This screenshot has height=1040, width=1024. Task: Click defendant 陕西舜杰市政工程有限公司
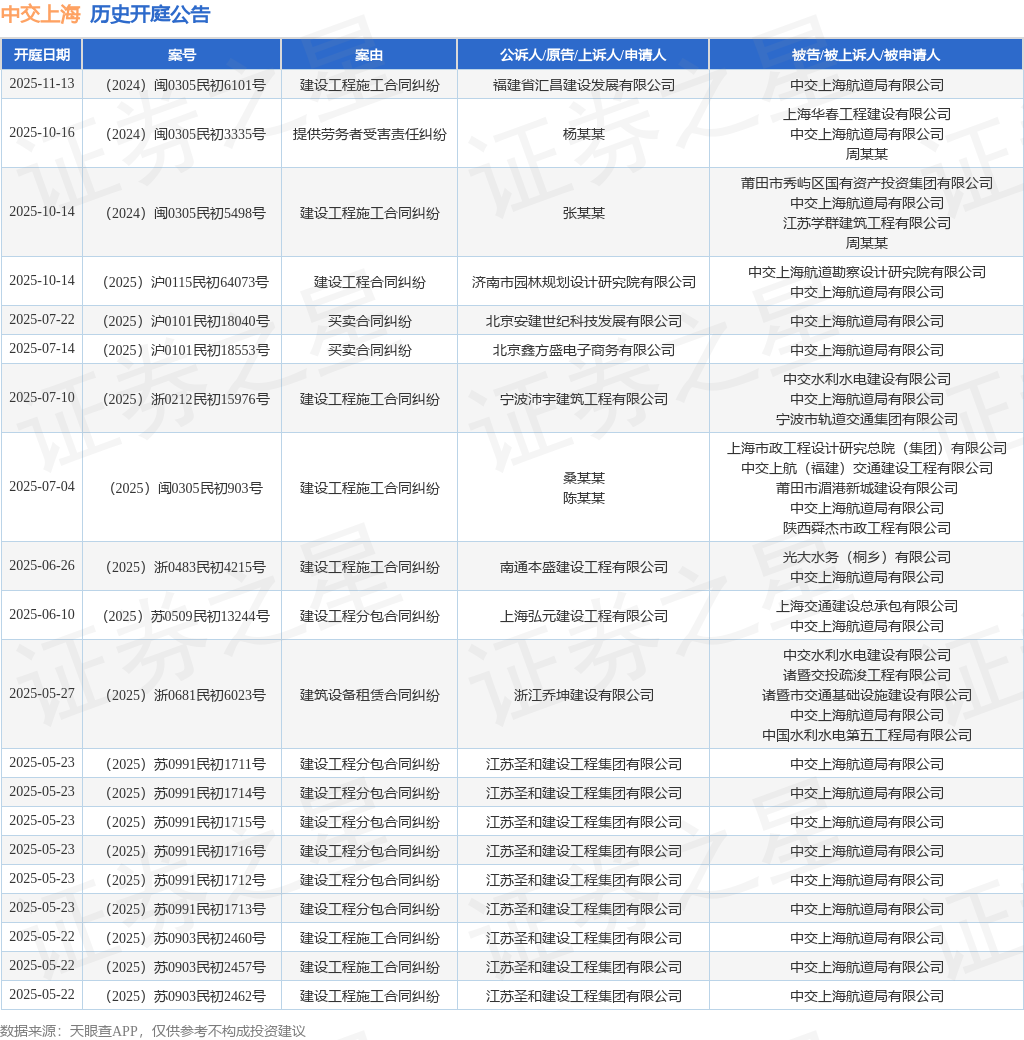point(867,528)
